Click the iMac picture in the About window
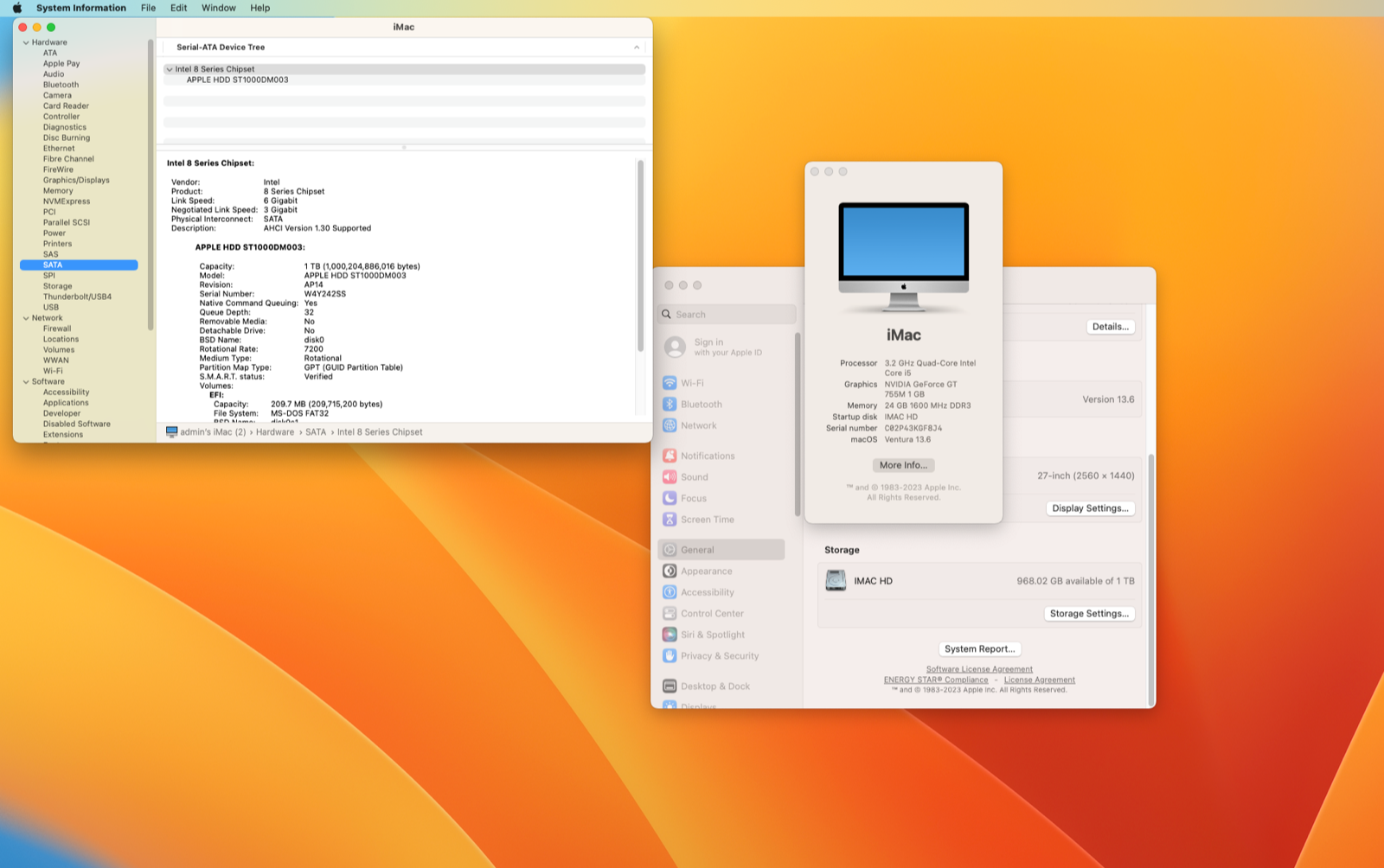The image size is (1384, 868). [x=904, y=257]
